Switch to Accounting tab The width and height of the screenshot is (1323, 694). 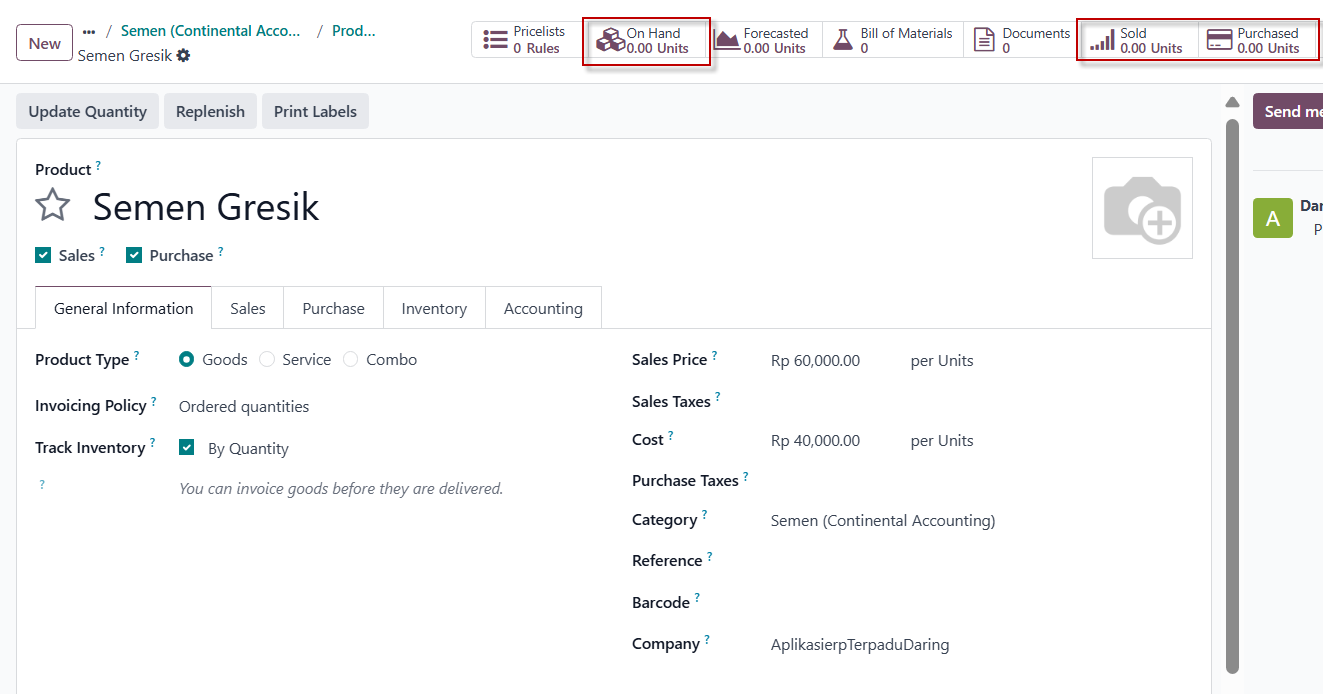point(543,308)
